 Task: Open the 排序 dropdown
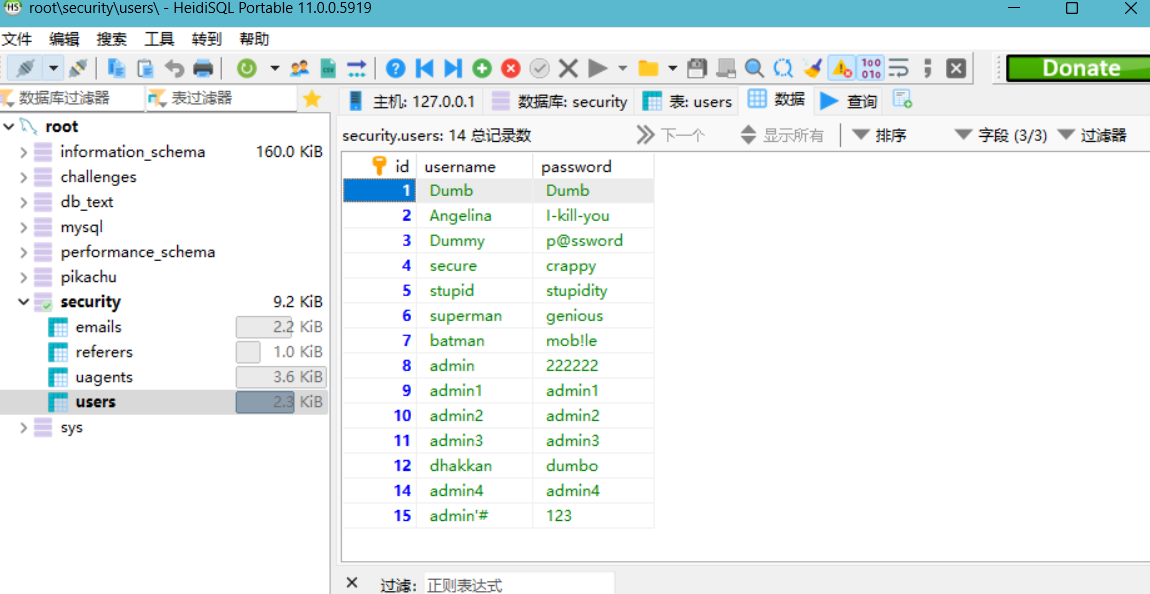click(x=879, y=135)
